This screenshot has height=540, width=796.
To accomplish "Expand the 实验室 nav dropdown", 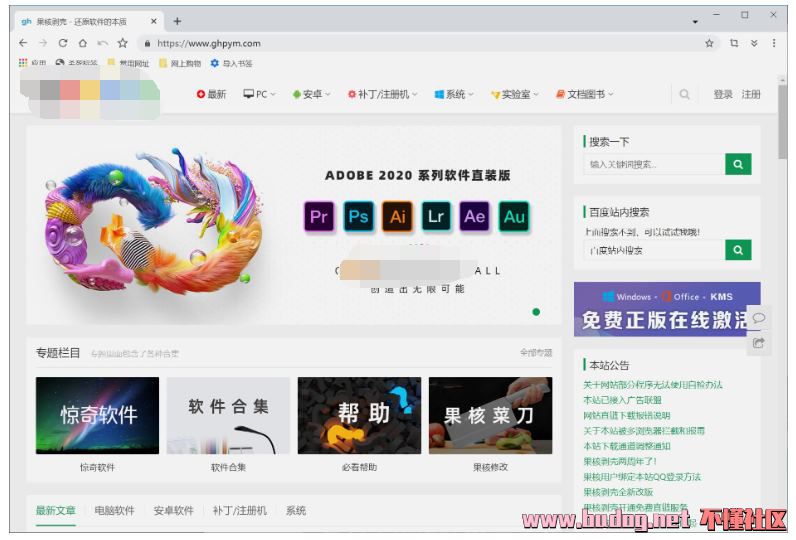I will (x=515, y=94).
